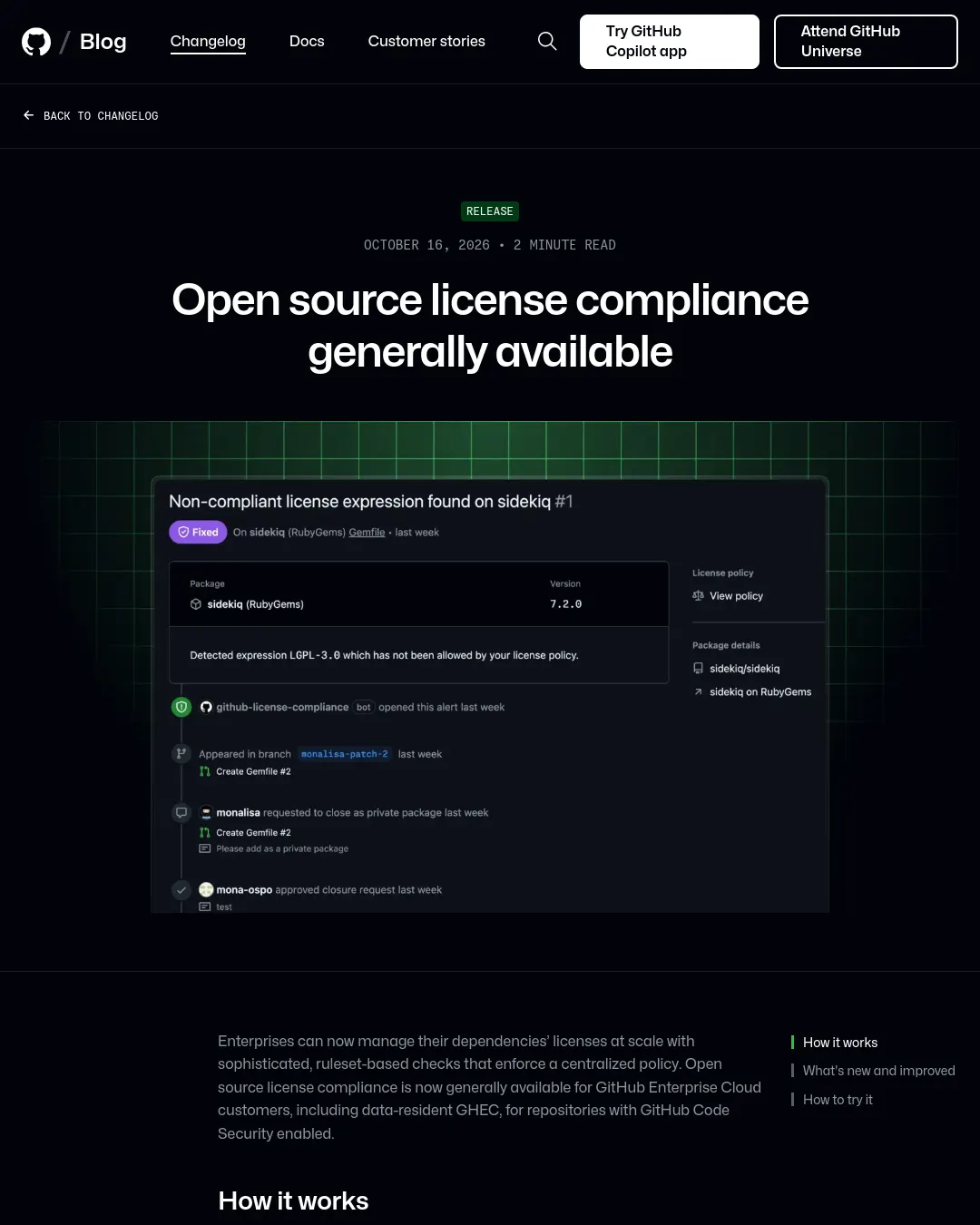The height and width of the screenshot is (1225, 980).
Task: Open the search magnifier icon
Action: point(547,41)
